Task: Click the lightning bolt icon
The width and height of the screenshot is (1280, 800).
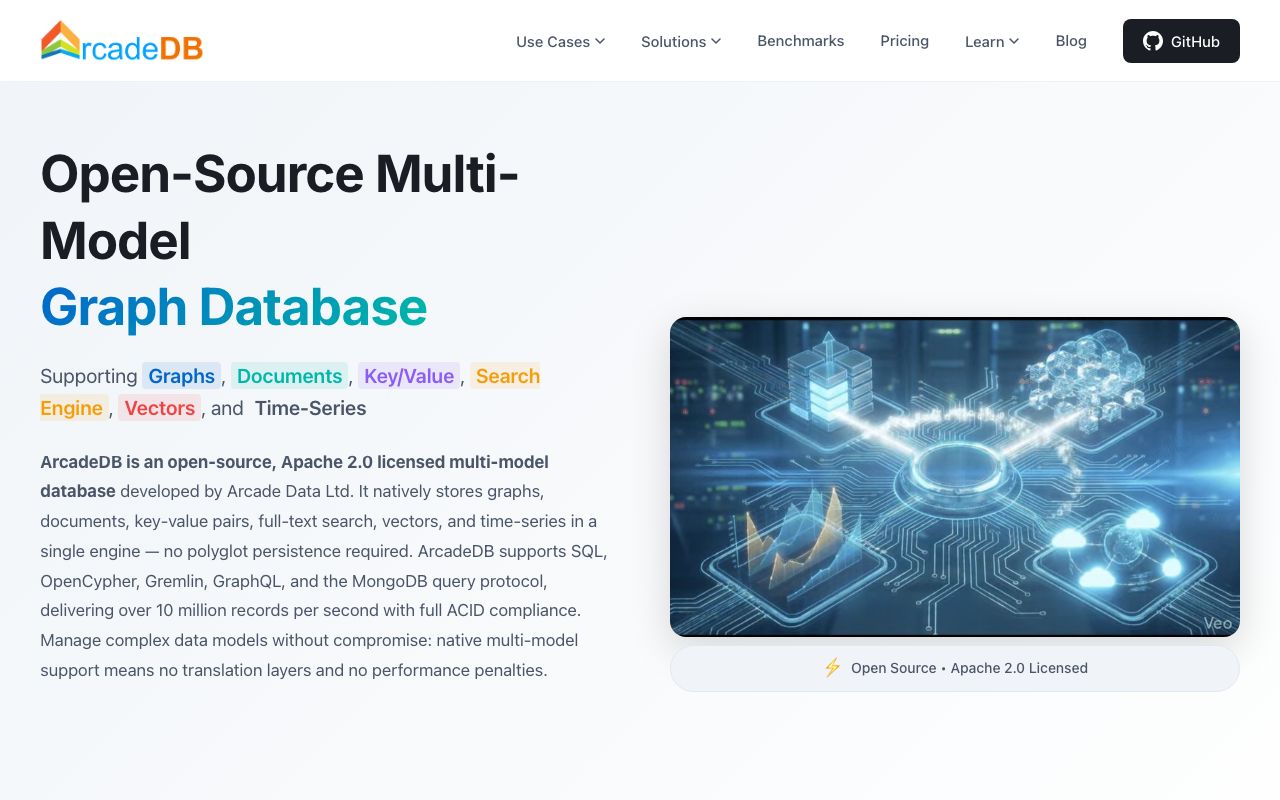Action: (x=832, y=668)
